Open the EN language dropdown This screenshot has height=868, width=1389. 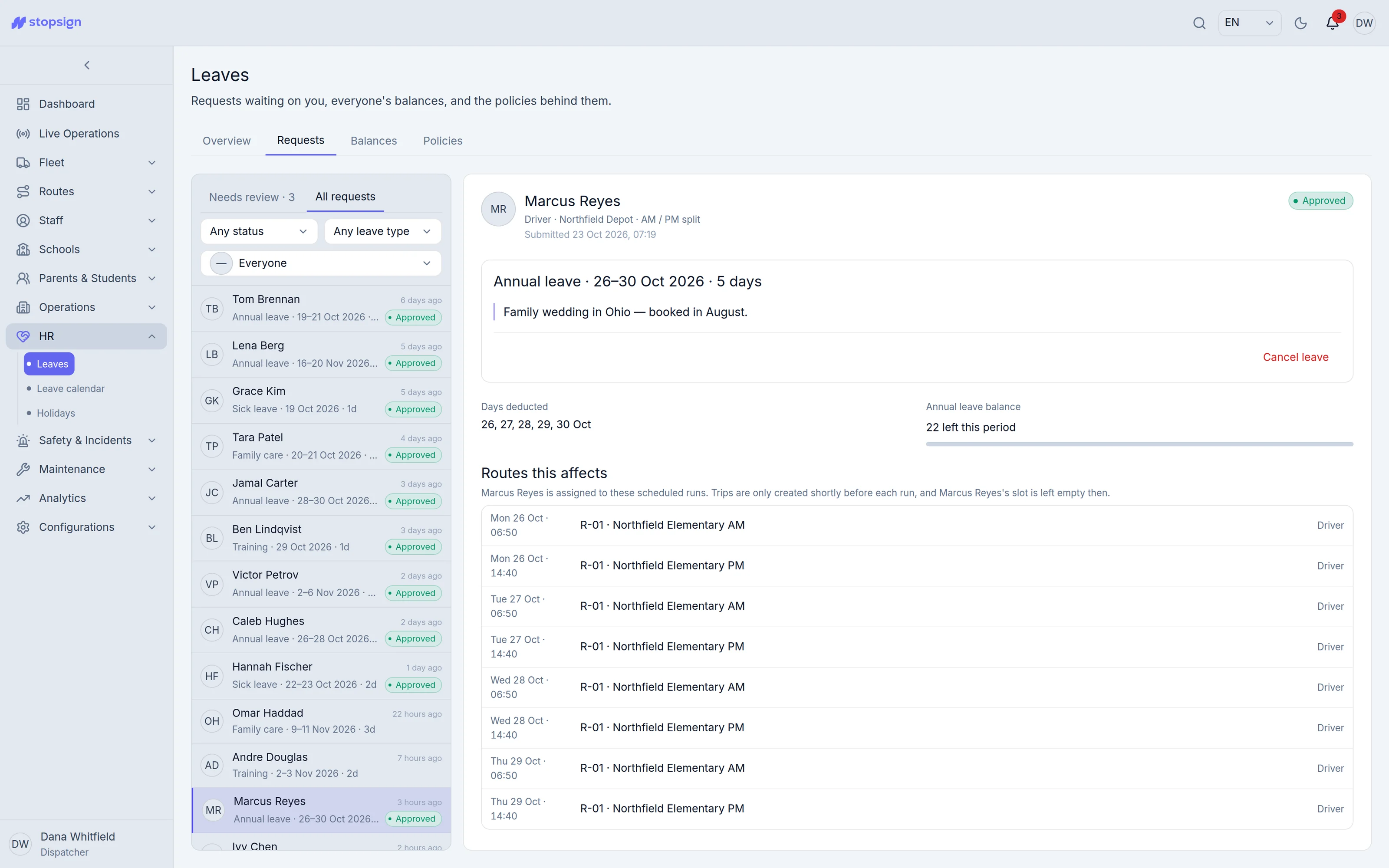click(x=1249, y=23)
